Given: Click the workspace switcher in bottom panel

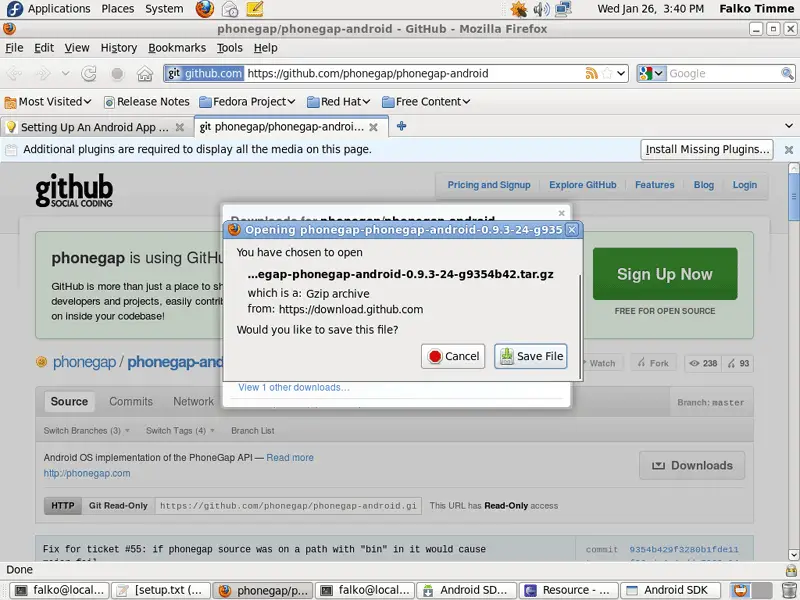Looking at the screenshot, I should coord(751,590).
